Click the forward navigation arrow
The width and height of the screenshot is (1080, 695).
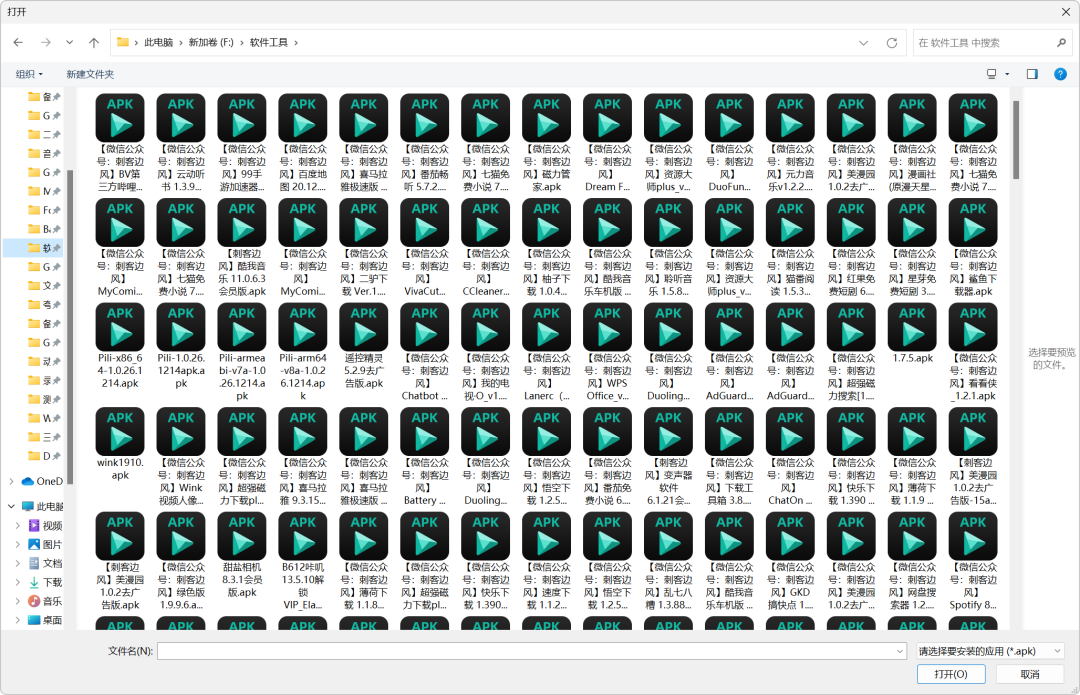pos(45,43)
